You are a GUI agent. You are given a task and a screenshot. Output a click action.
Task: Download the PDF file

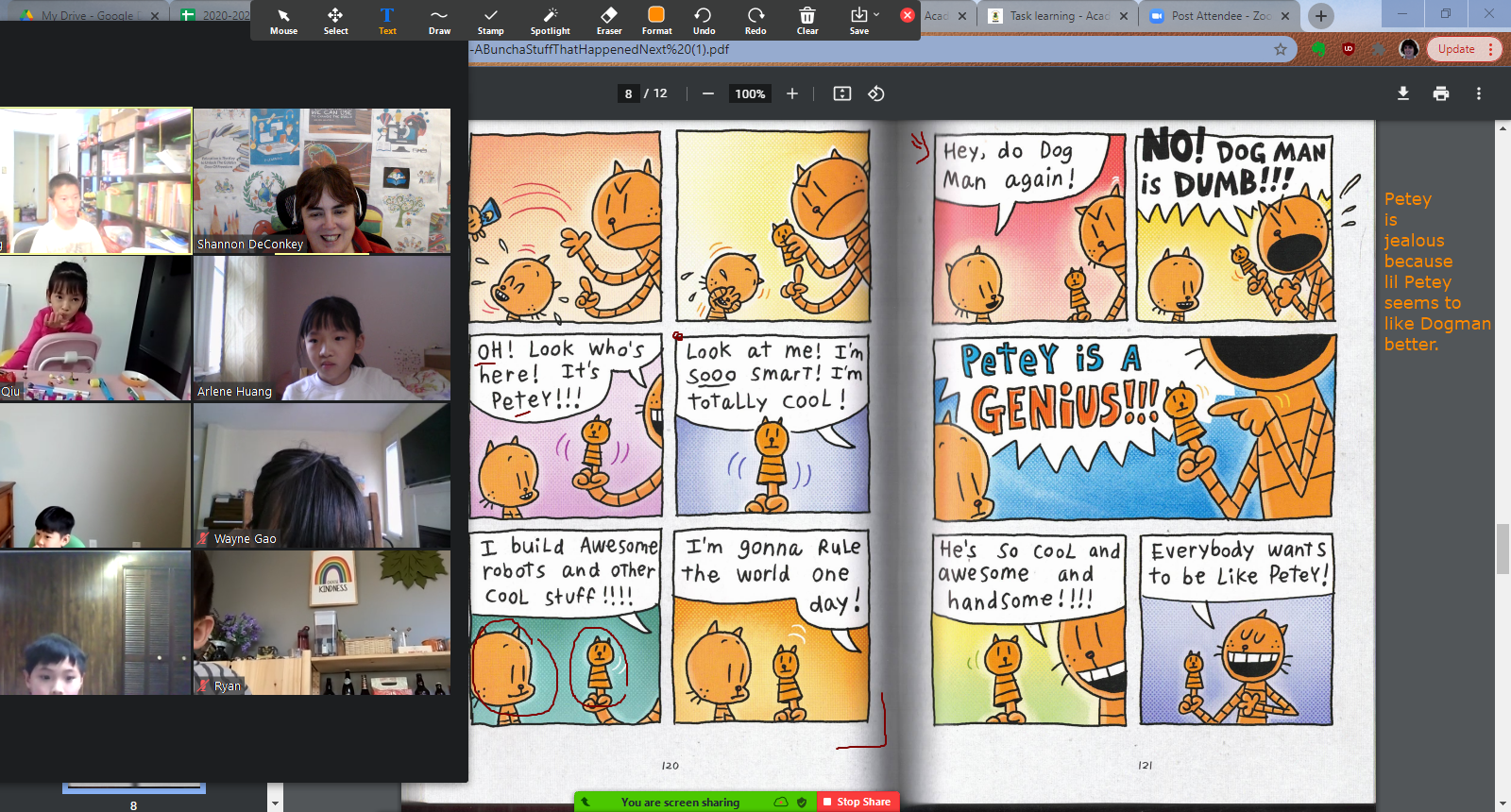click(1403, 93)
